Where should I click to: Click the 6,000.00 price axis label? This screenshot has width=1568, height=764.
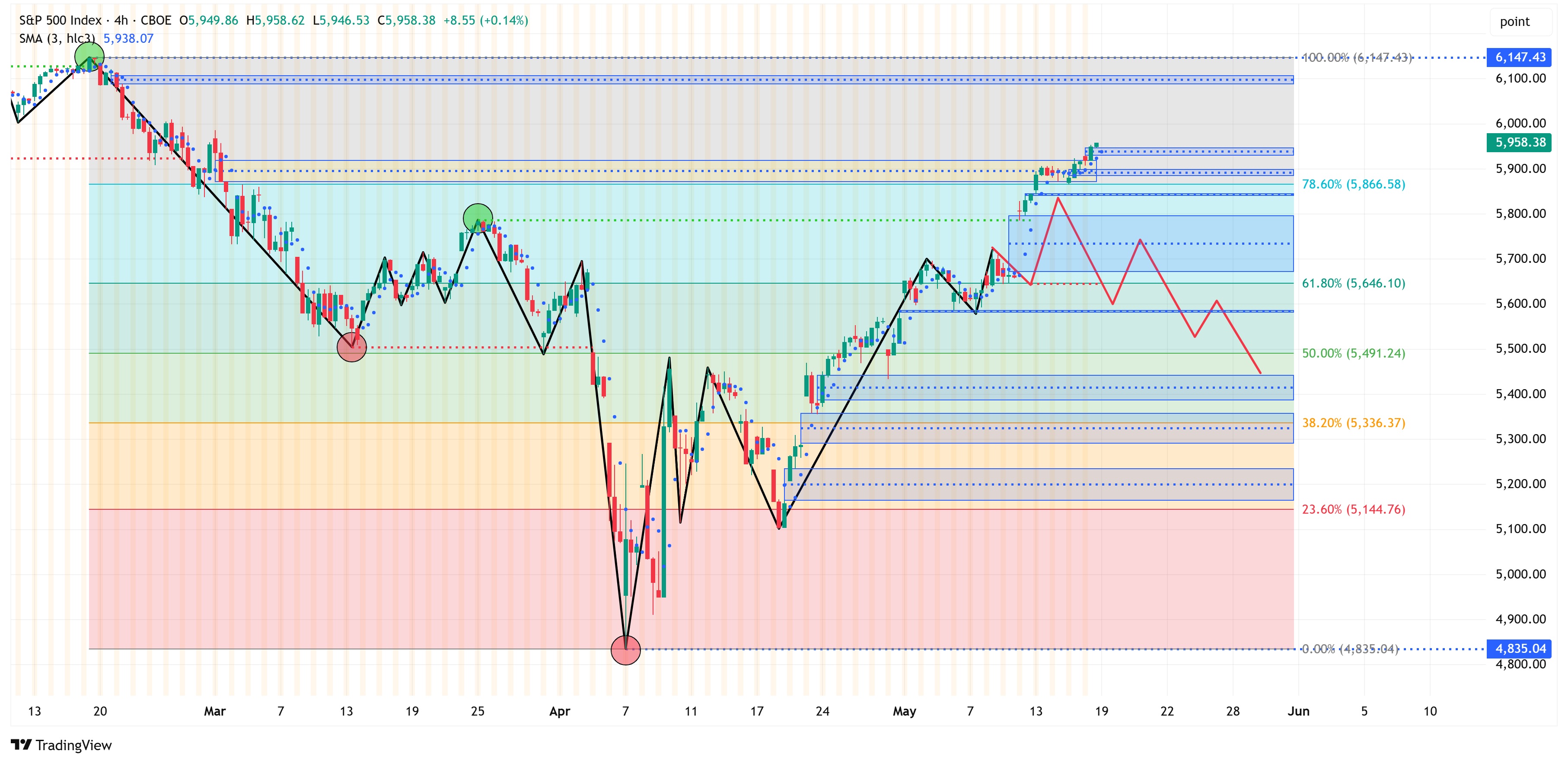[1520, 123]
